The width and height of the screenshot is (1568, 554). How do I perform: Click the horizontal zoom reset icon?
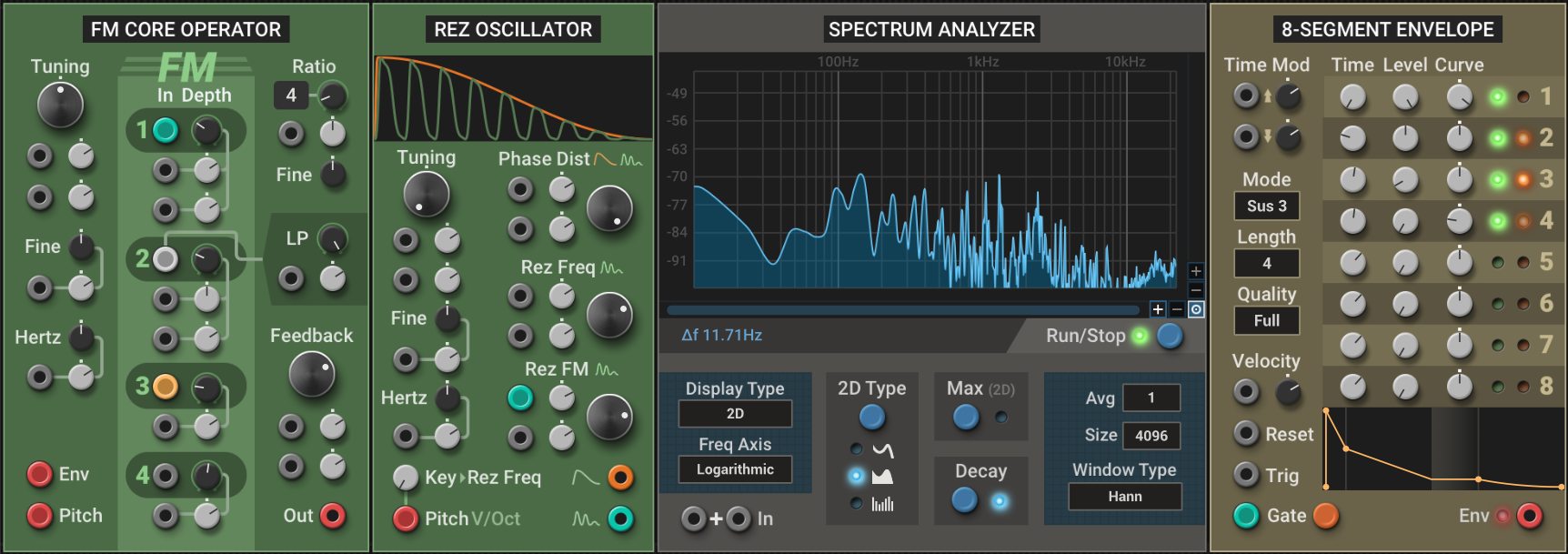pos(1196,309)
